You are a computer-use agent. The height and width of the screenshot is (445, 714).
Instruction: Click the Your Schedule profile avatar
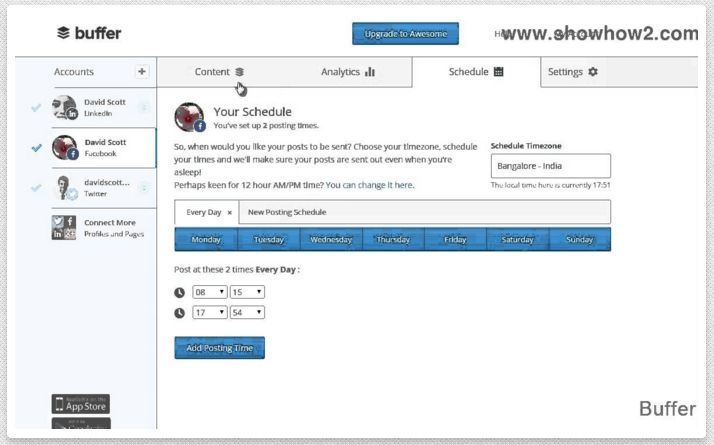189,117
